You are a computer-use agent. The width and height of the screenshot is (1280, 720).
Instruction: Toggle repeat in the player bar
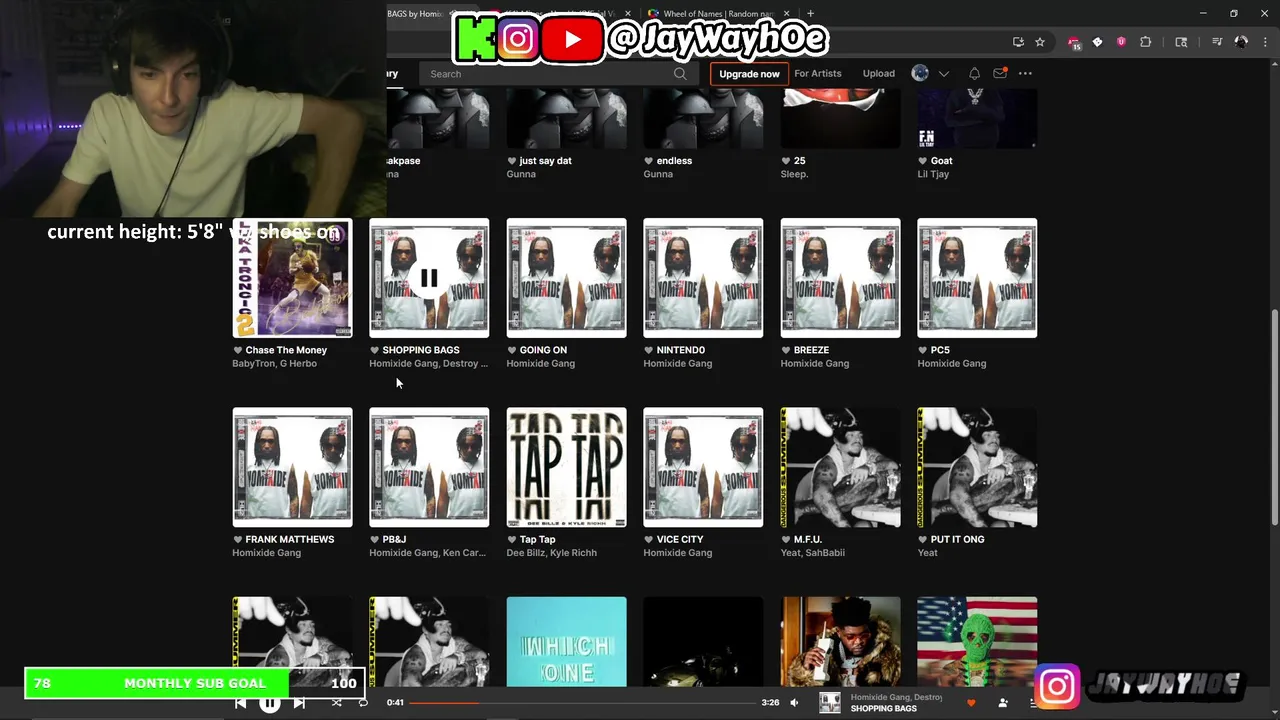(363, 703)
